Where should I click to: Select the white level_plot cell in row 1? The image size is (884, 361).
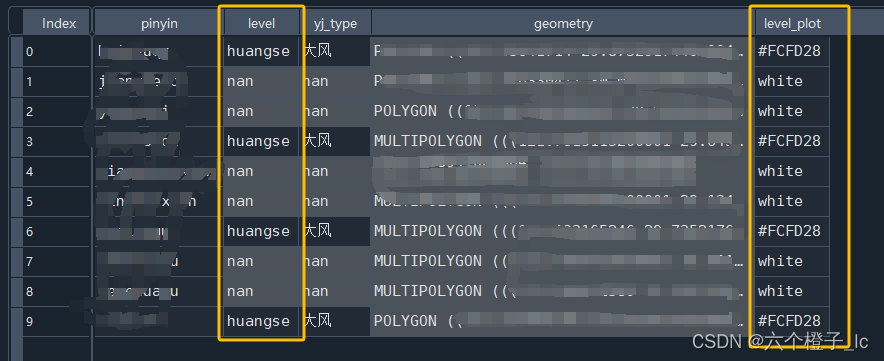(x=792, y=82)
